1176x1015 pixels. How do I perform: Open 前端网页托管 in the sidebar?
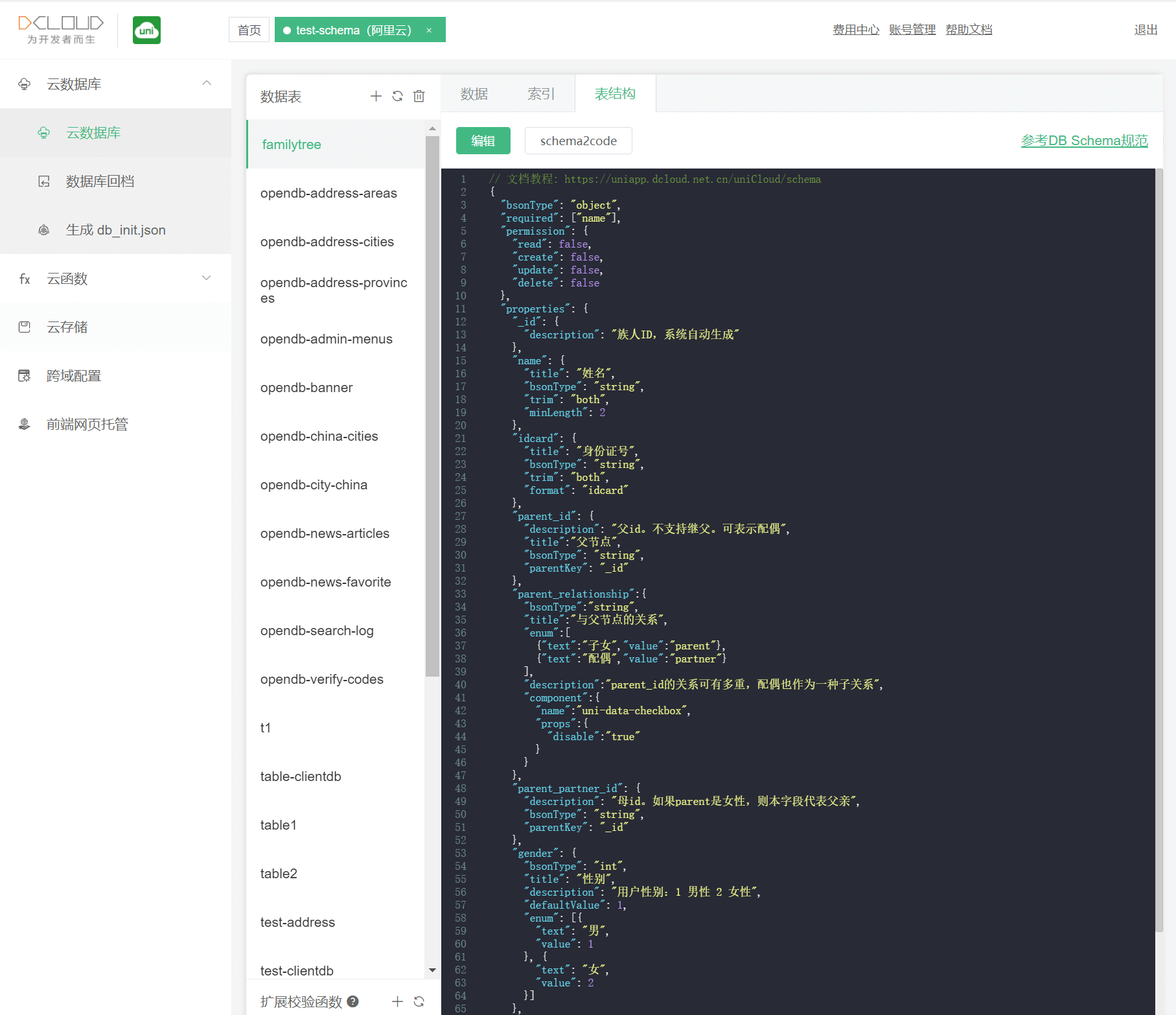(x=115, y=425)
